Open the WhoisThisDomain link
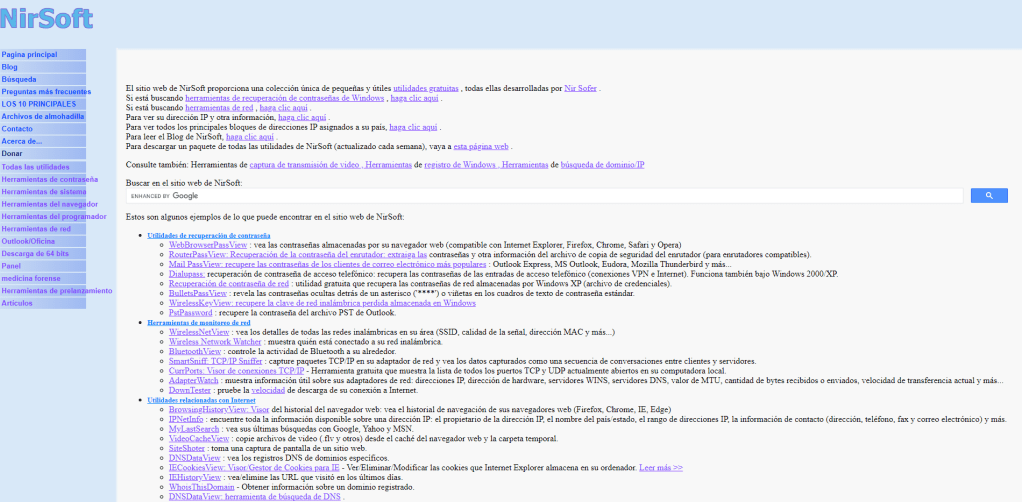Screen dimensions: 1022x502 [x=201, y=487]
